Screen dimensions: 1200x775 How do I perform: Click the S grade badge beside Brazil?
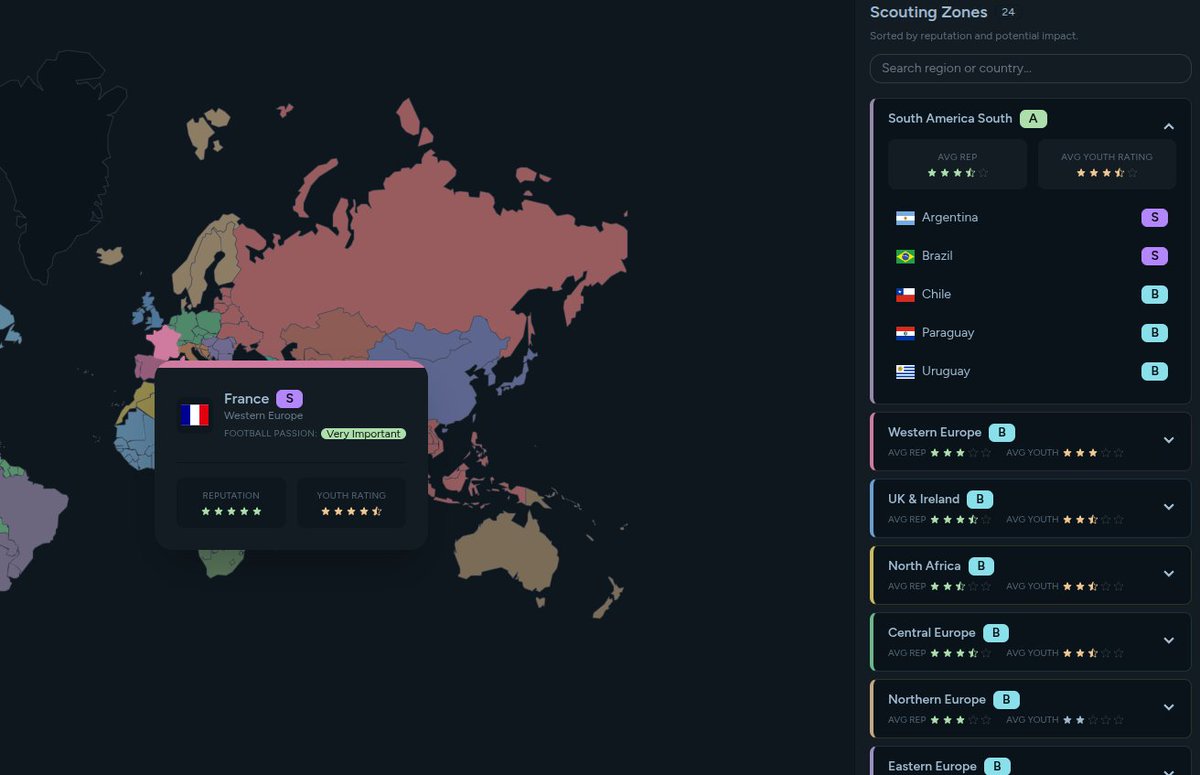(1154, 256)
